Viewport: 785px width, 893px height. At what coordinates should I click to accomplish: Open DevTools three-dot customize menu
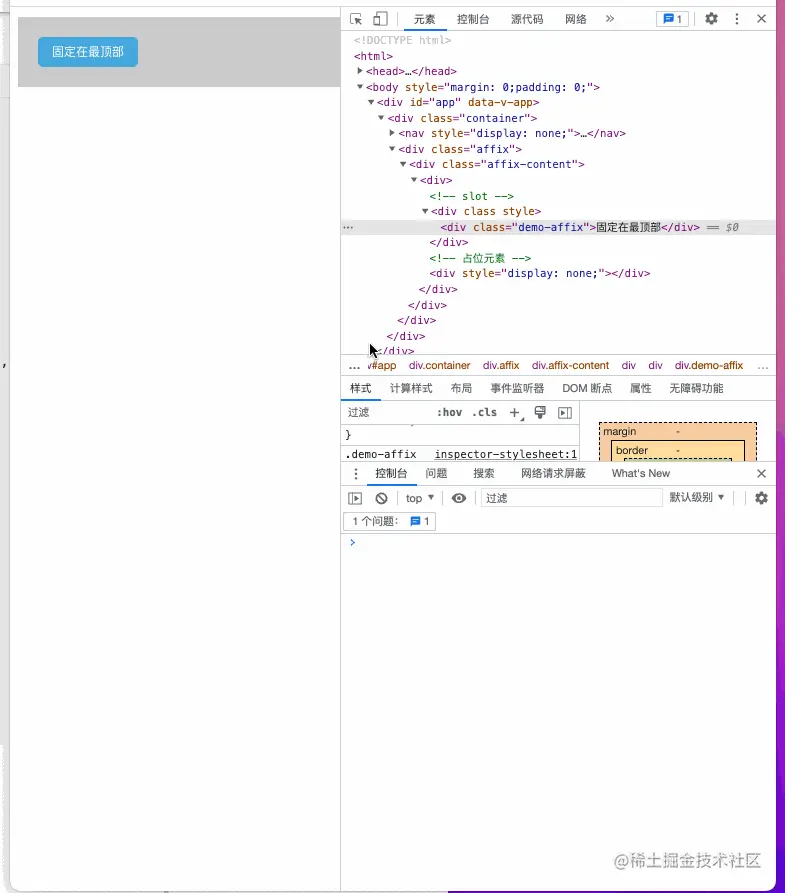(x=737, y=19)
